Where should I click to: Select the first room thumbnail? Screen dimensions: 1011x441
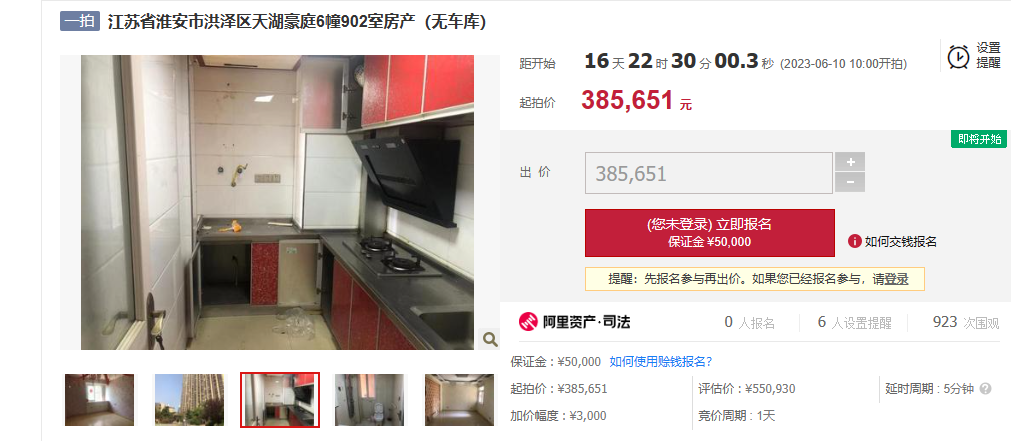(x=99, y=400)
